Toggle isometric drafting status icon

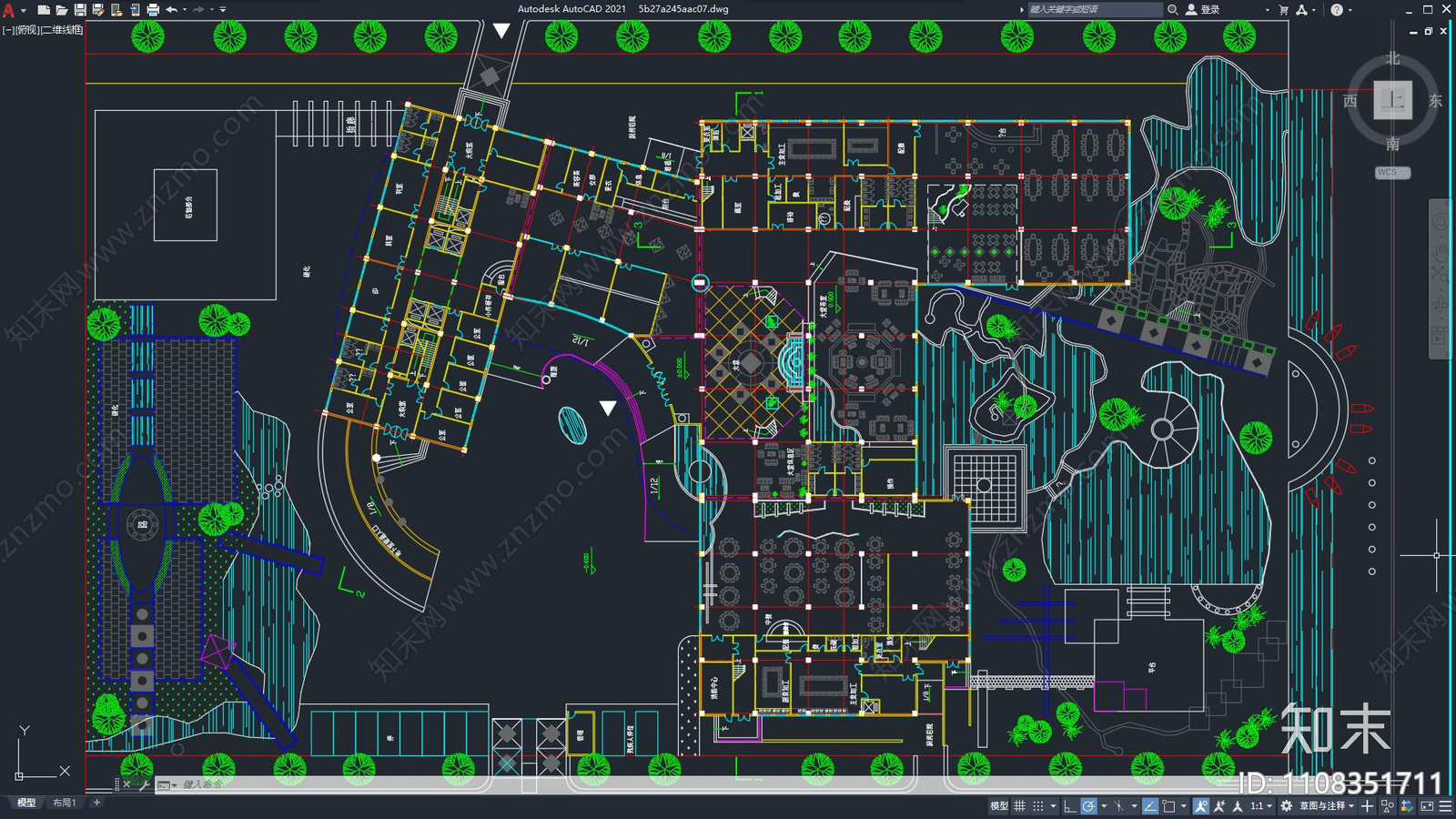pyautogui.click(x=1118, y=806)
